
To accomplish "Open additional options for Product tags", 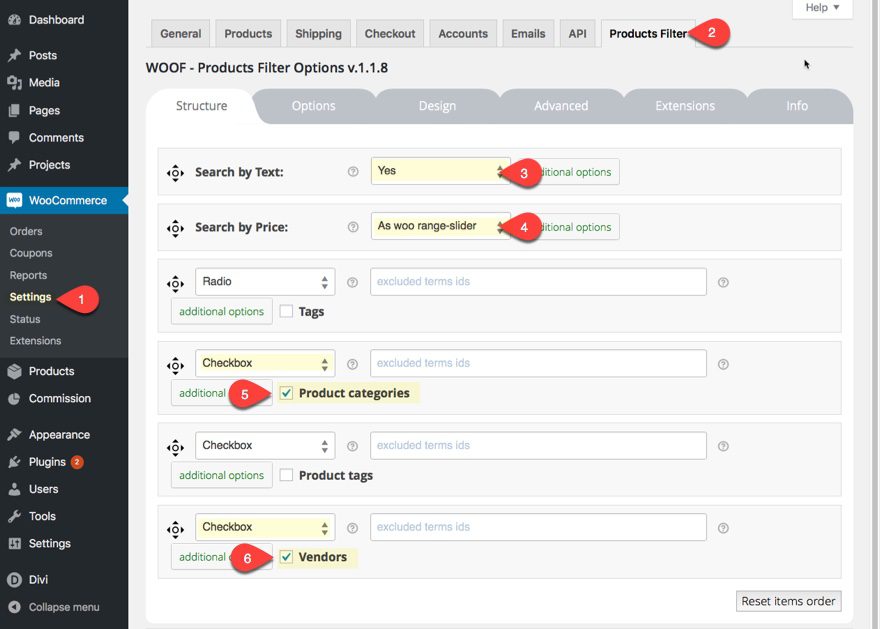I will [x=221, y=476].
